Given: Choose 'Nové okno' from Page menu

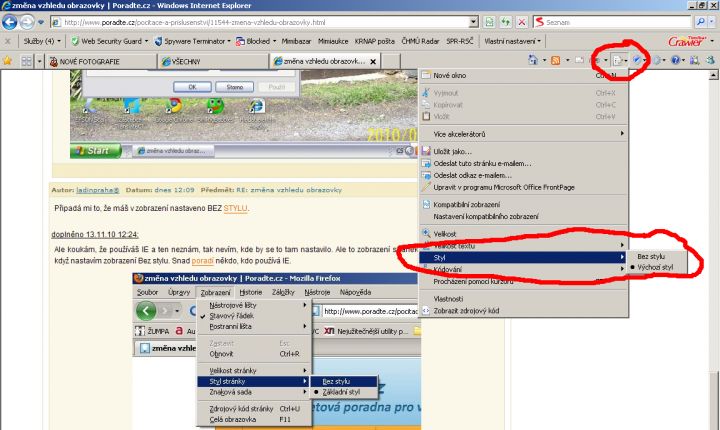Looking at the screenshot, I should pos(523,75).
